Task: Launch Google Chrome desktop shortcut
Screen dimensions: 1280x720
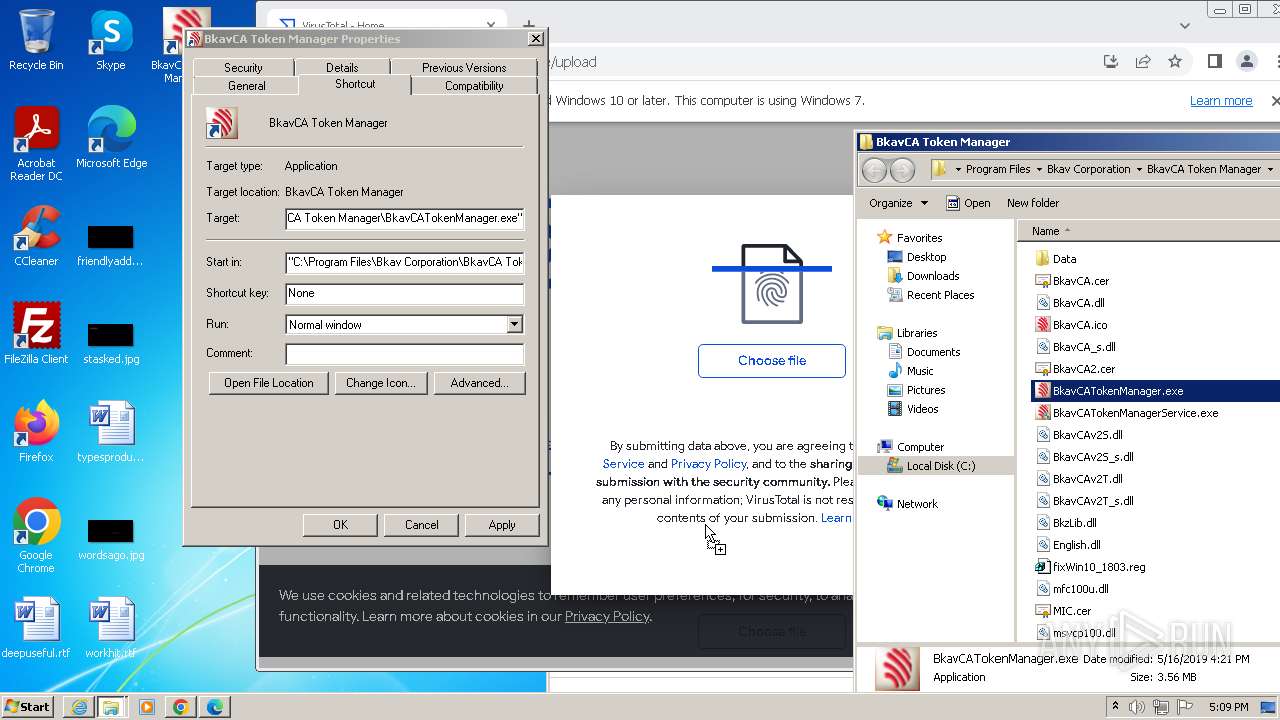Action: click(36, 536)
